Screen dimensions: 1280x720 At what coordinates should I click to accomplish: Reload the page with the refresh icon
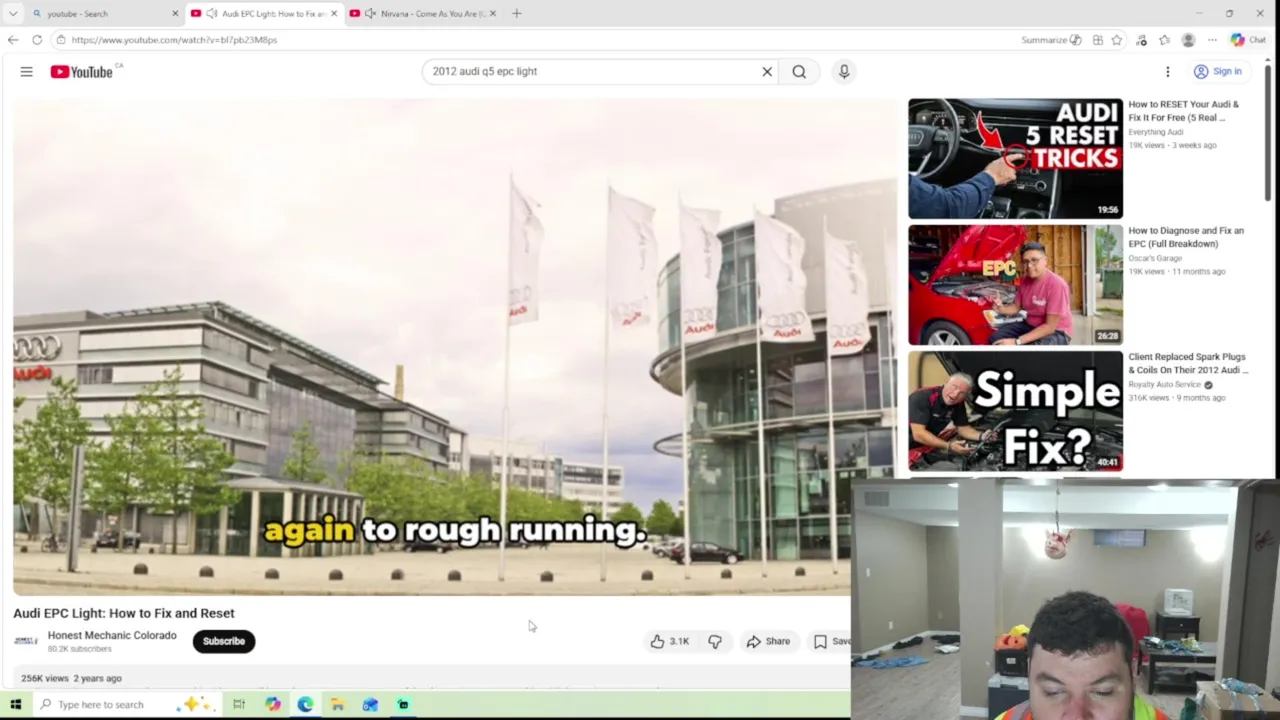pyautogui.click(x=37, y=40)
